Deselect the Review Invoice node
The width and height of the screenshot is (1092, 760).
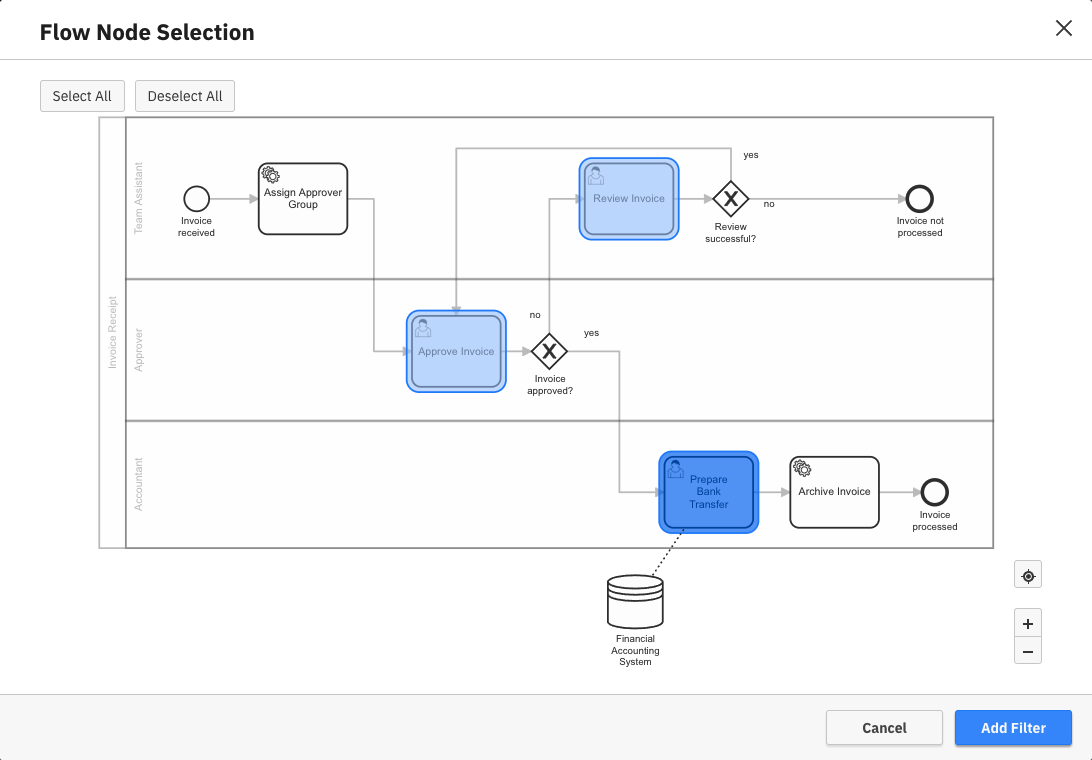pos(628,198)
